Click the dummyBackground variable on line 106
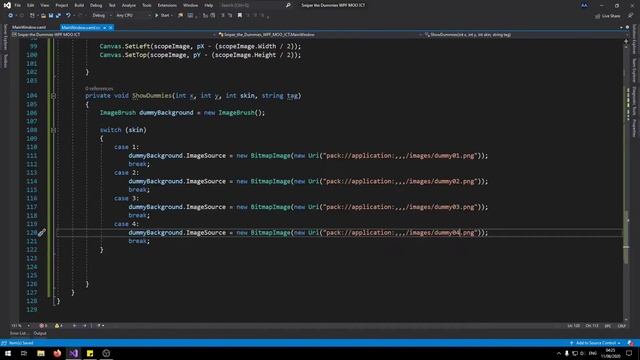The width and height of the screenshot is (640, 360). pos(166,113)
